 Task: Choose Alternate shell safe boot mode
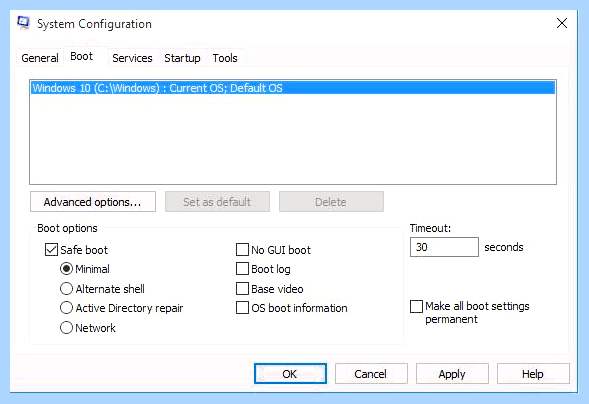[x=66, y=289]
